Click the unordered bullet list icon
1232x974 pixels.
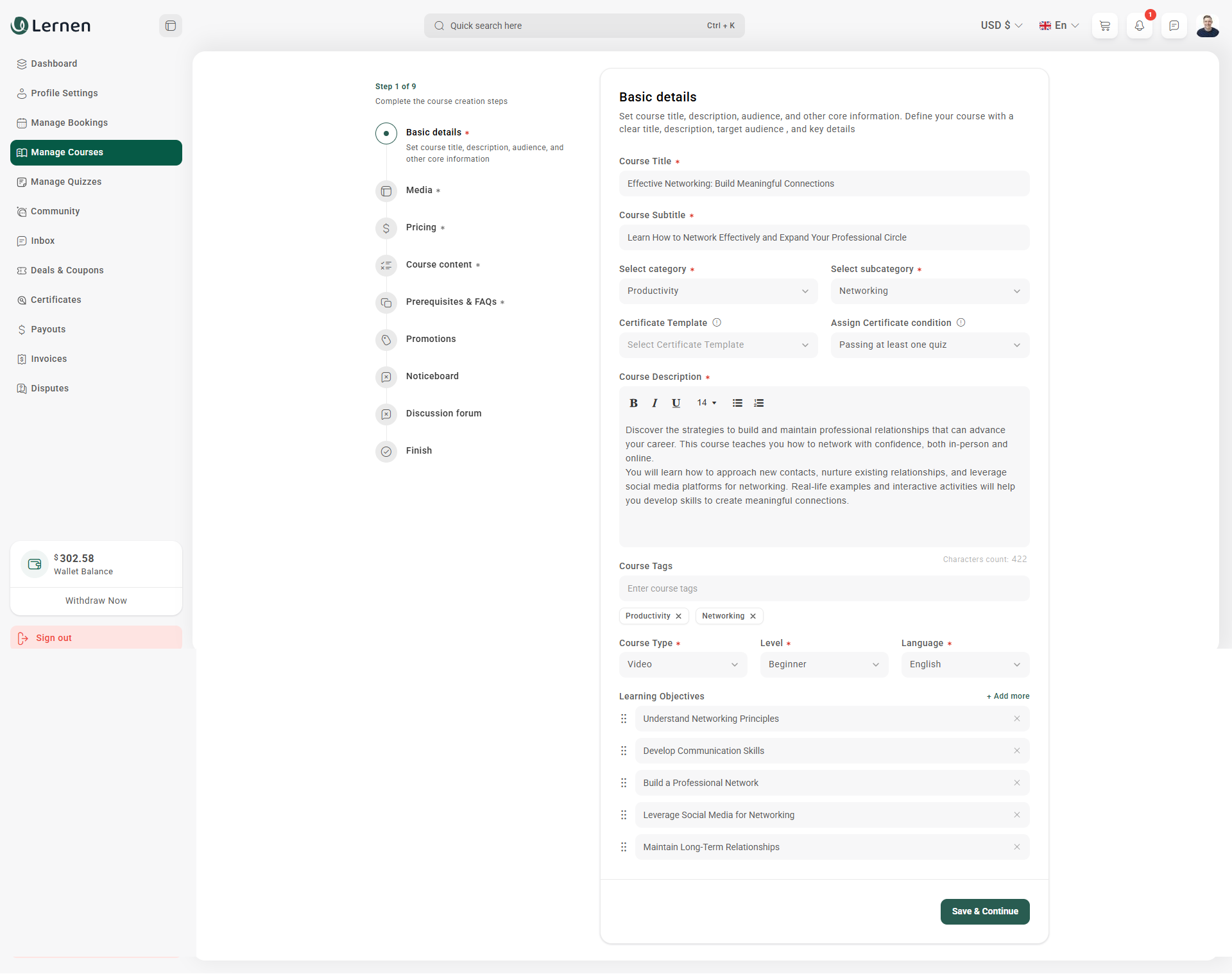pyautogui.click(x=737, y=403)
